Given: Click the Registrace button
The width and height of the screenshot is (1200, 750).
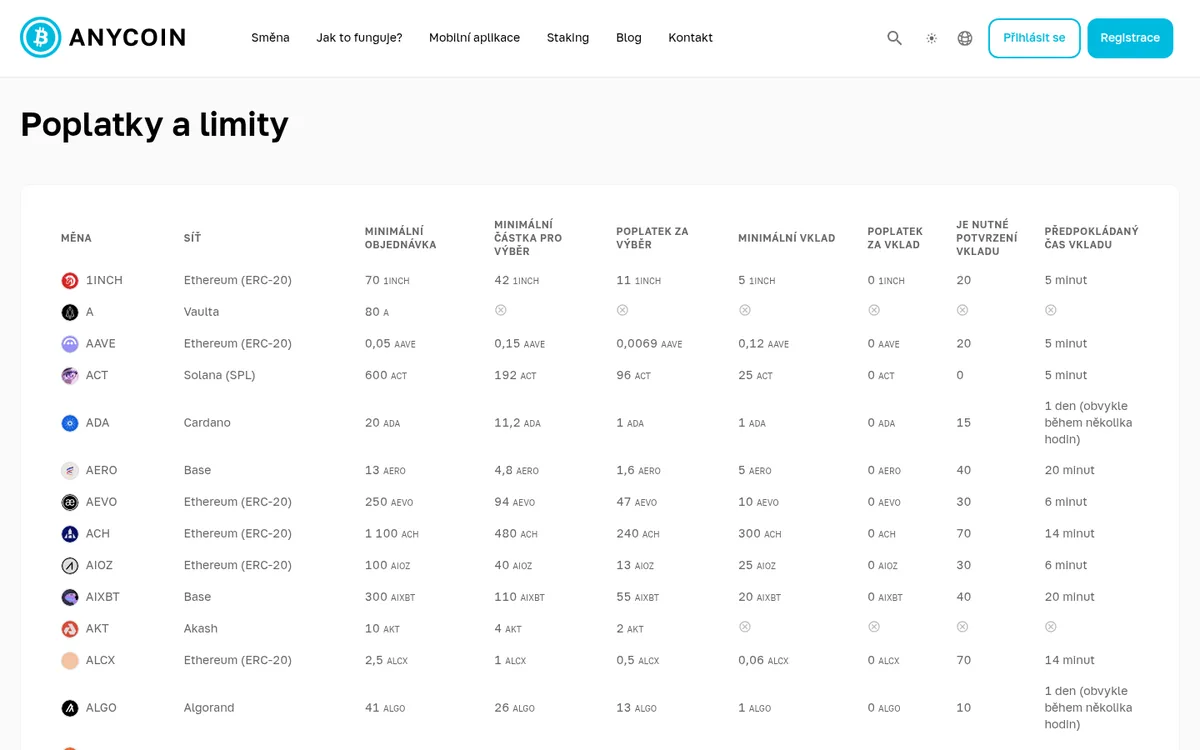Looking at the screenshot, I should pyautogui.click(x=1130, y=38).
